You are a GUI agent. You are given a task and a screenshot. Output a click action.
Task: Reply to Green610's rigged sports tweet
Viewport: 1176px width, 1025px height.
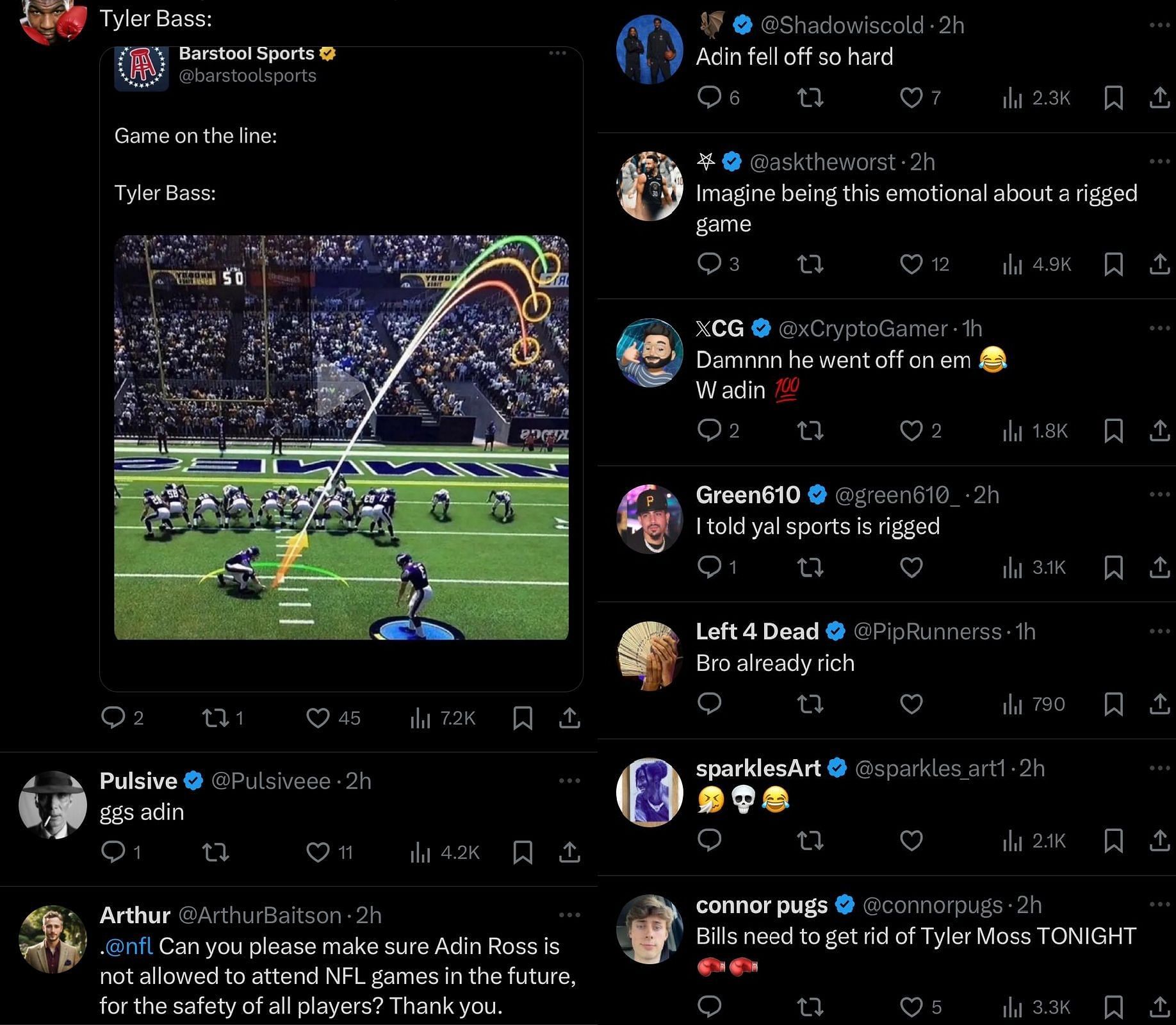709,567
